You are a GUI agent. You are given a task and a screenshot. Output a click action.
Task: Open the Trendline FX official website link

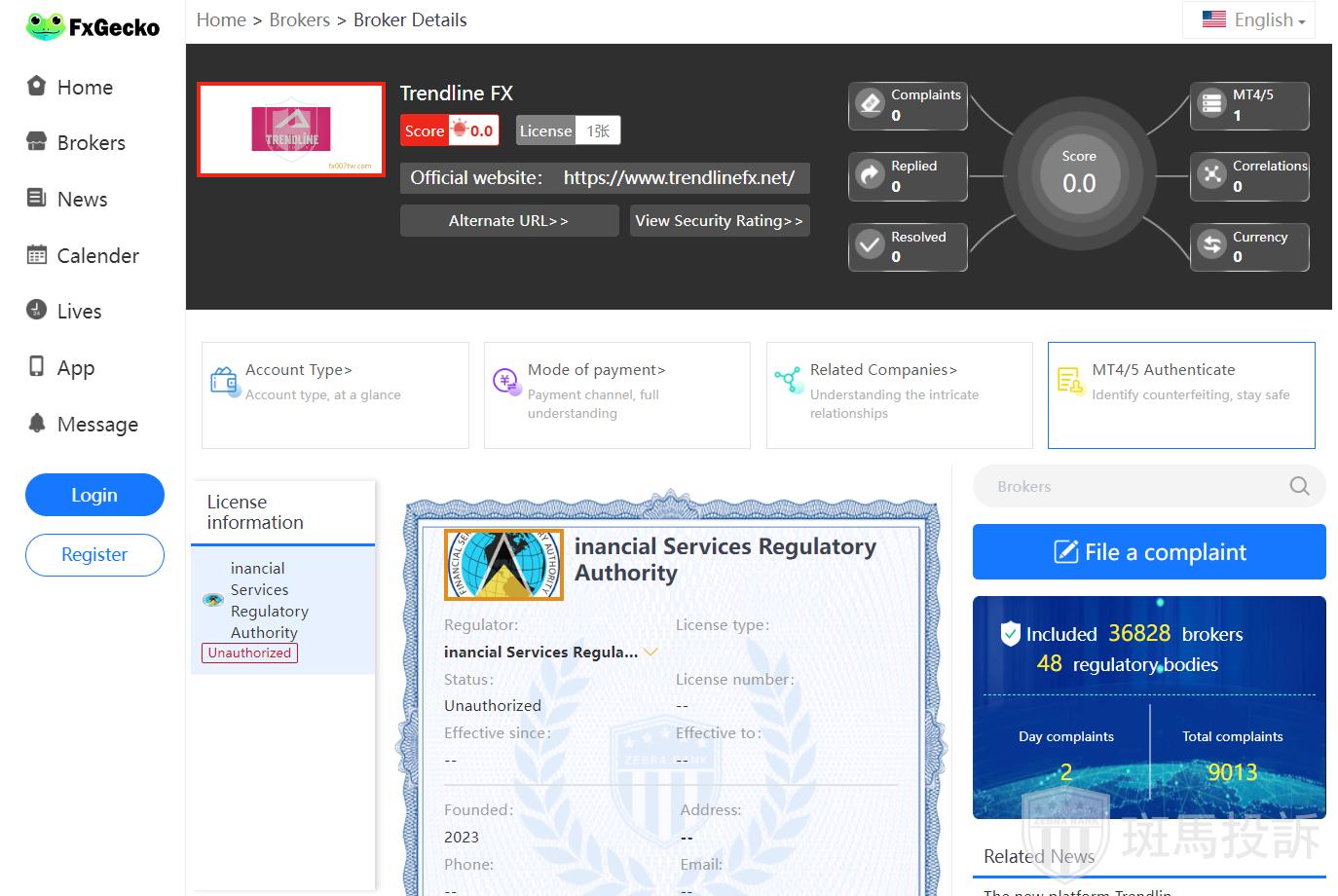pos(679,178)
